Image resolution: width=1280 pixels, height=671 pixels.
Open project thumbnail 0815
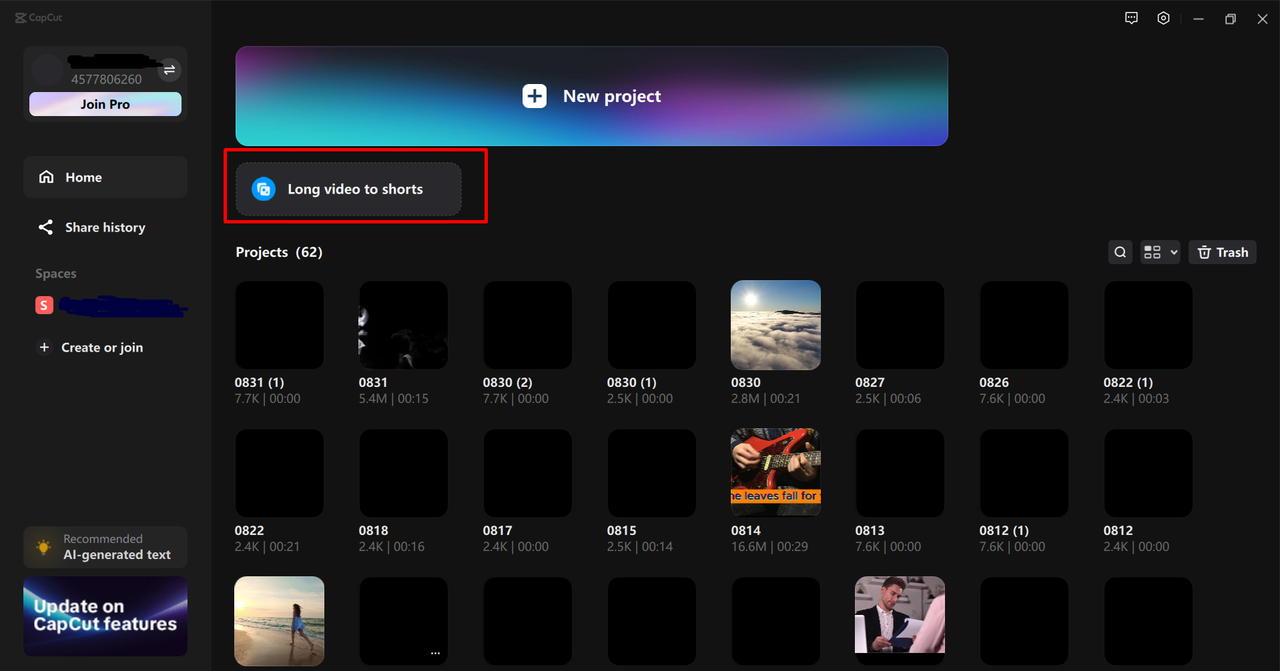[x=651, y=473]
